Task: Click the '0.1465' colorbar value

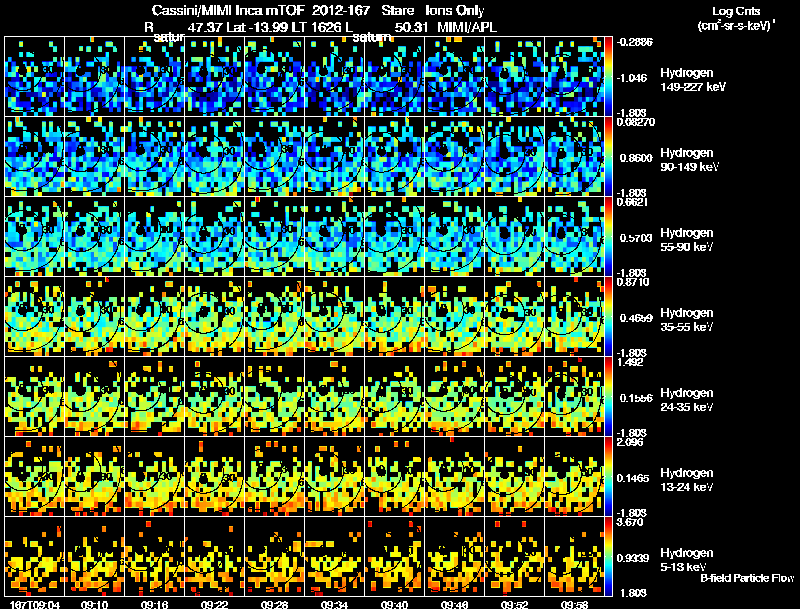Action: click(x=633, y=478)
